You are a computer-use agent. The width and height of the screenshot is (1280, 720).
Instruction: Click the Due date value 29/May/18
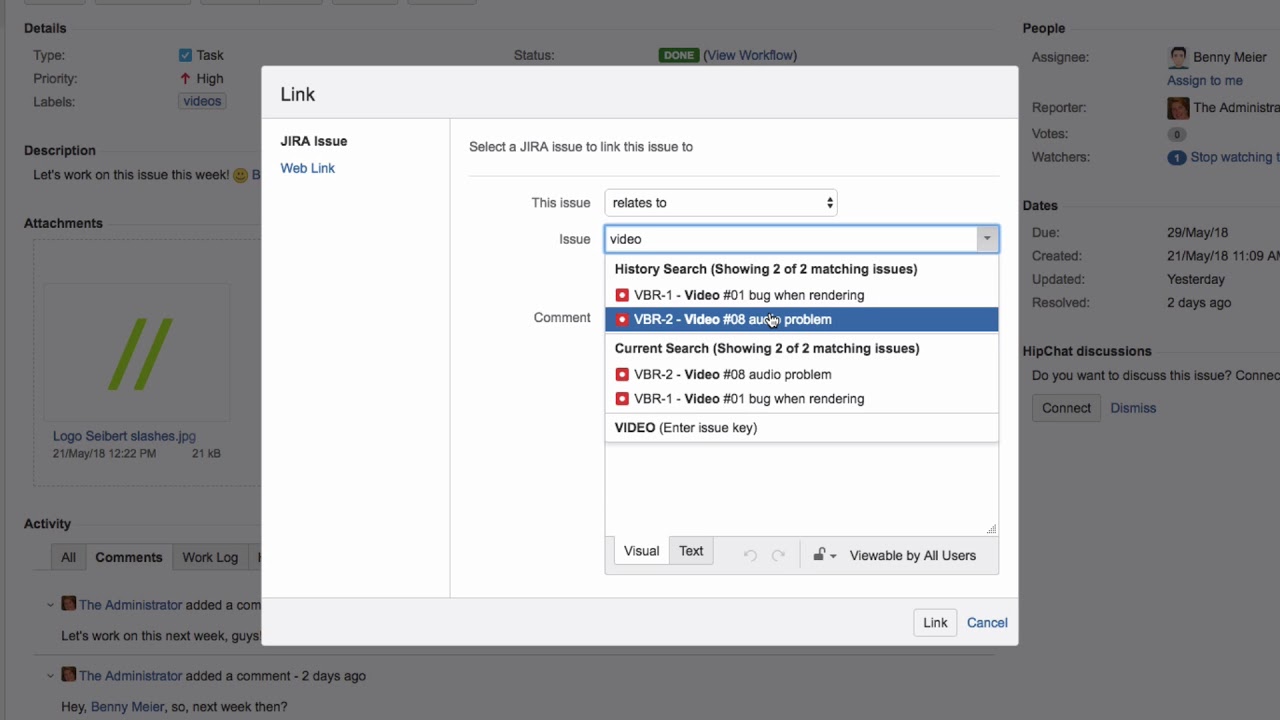pos(1195,231)
